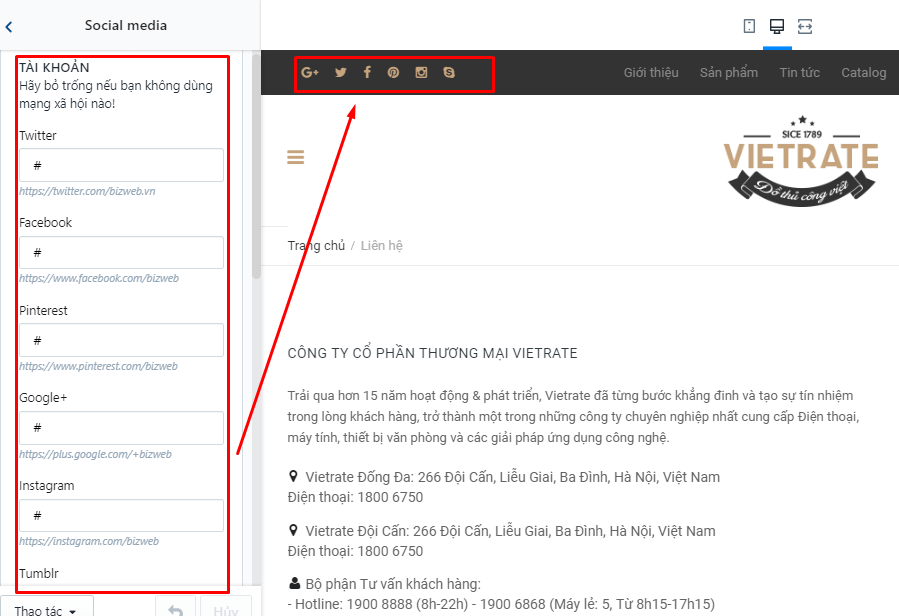Click the undo arrow button

[x=175, y=608]
